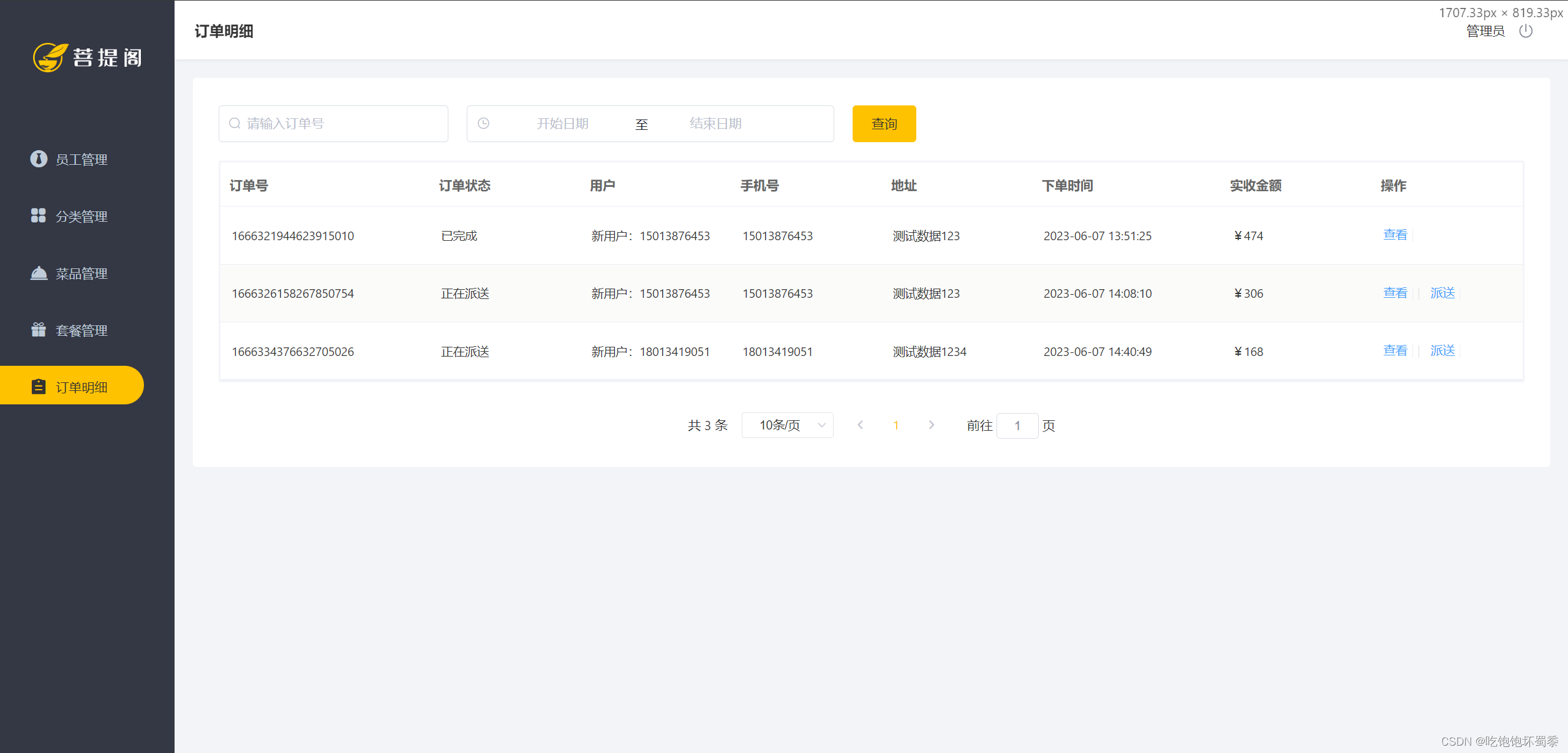The width and height of the screenshot is (1568, 753).
Task: Open 员工管理 menu item
Action: (81, 159)
